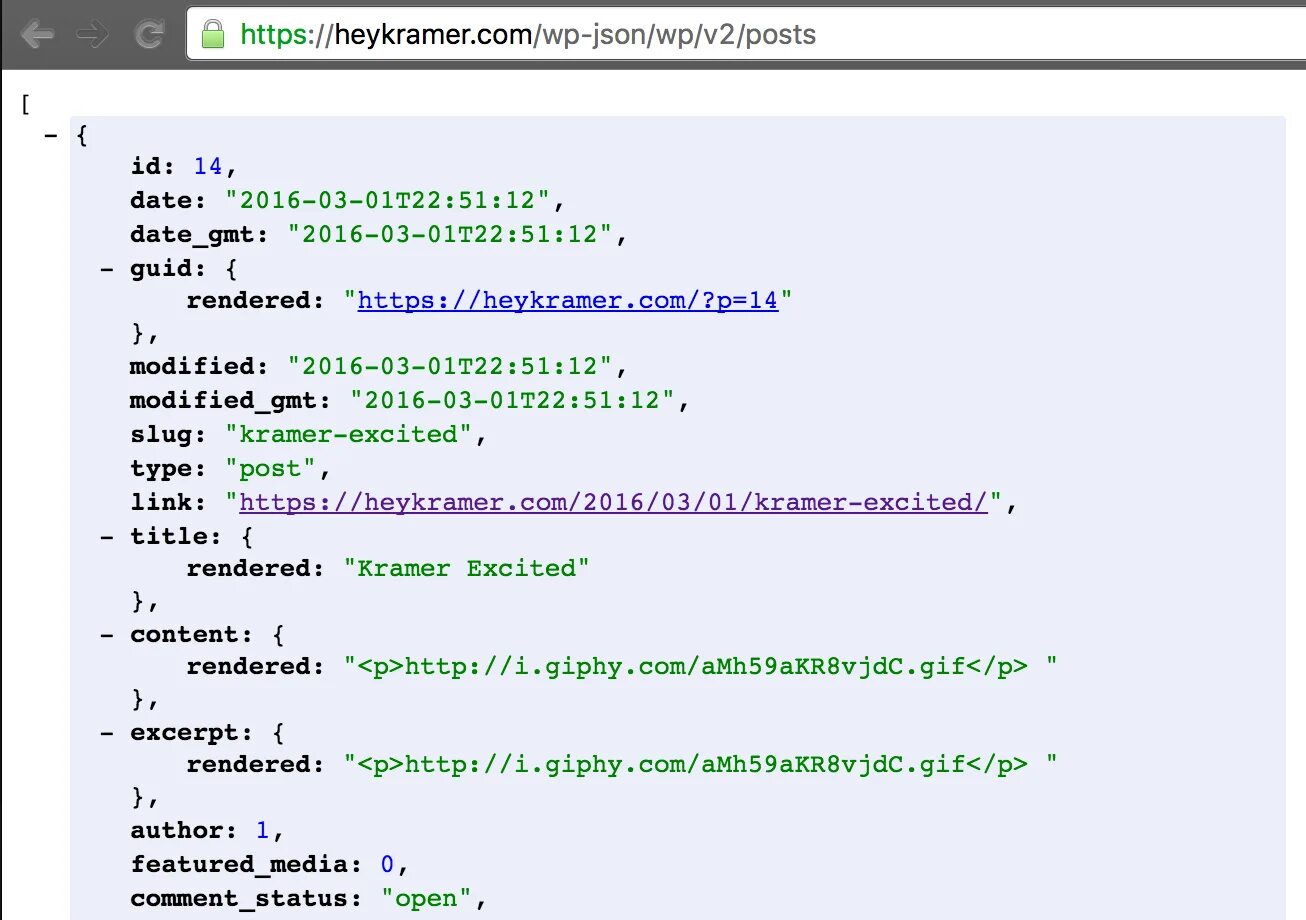Click the "Kramer Excited" rendered title
This screenshot has width=1306, height=920.
pos(467,568)
